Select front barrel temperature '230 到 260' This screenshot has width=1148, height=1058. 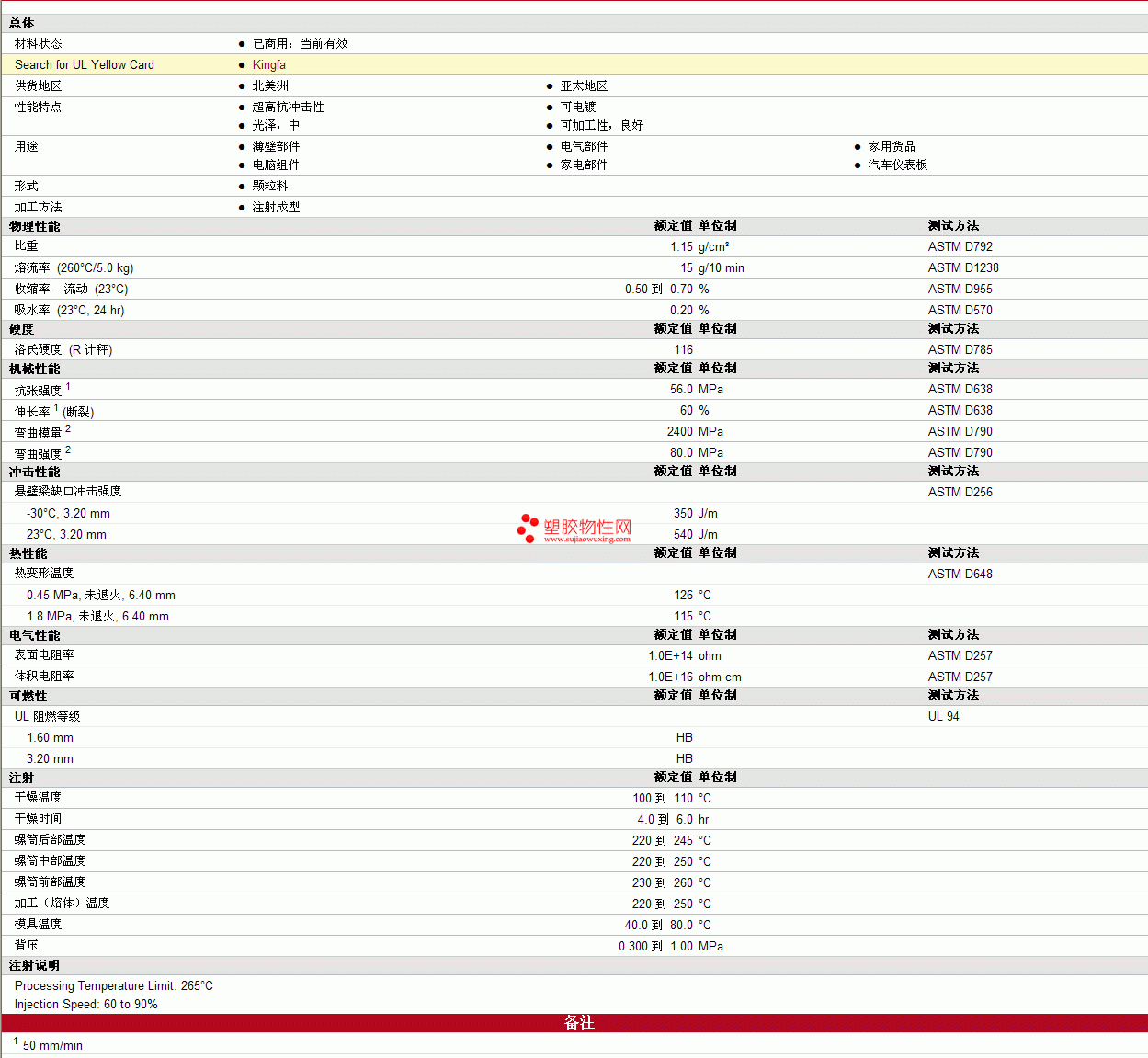pos(663,882)
